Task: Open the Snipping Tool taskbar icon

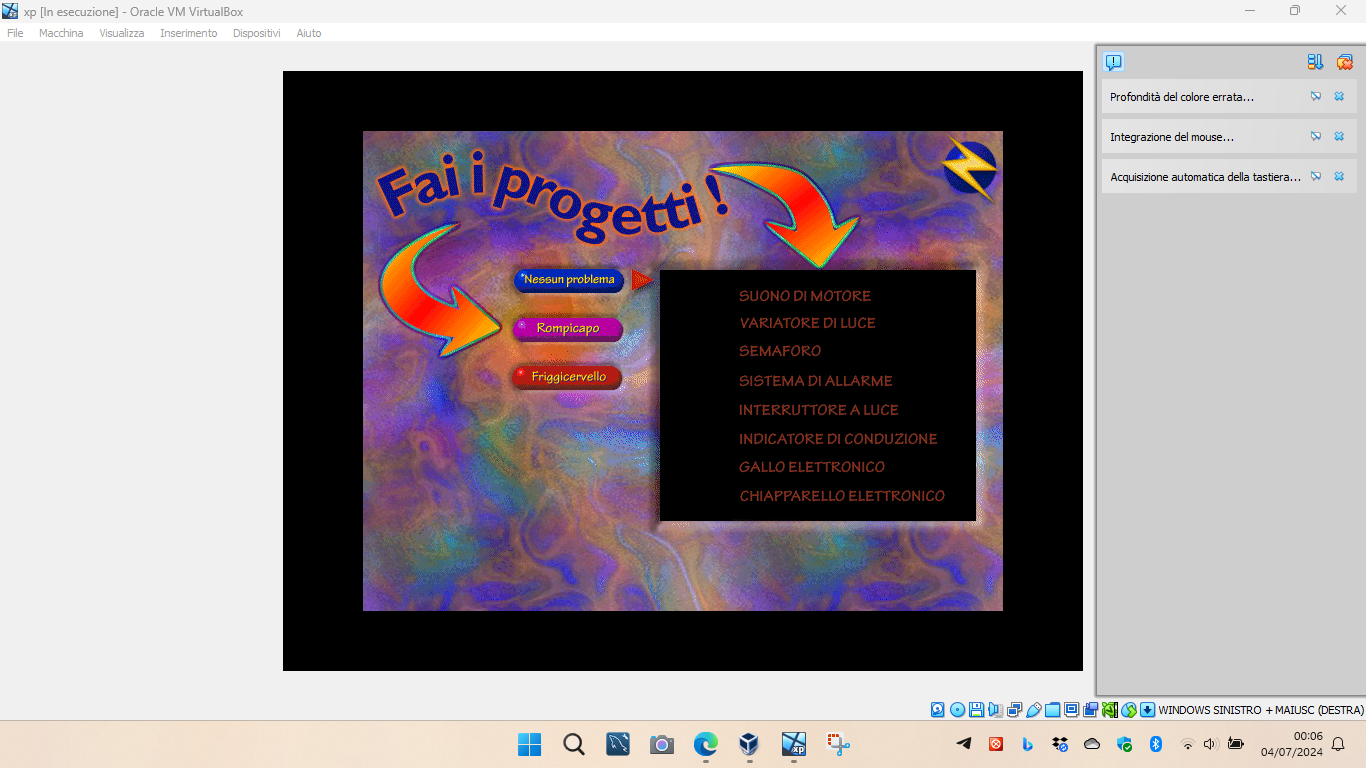Action: [838, 744]
